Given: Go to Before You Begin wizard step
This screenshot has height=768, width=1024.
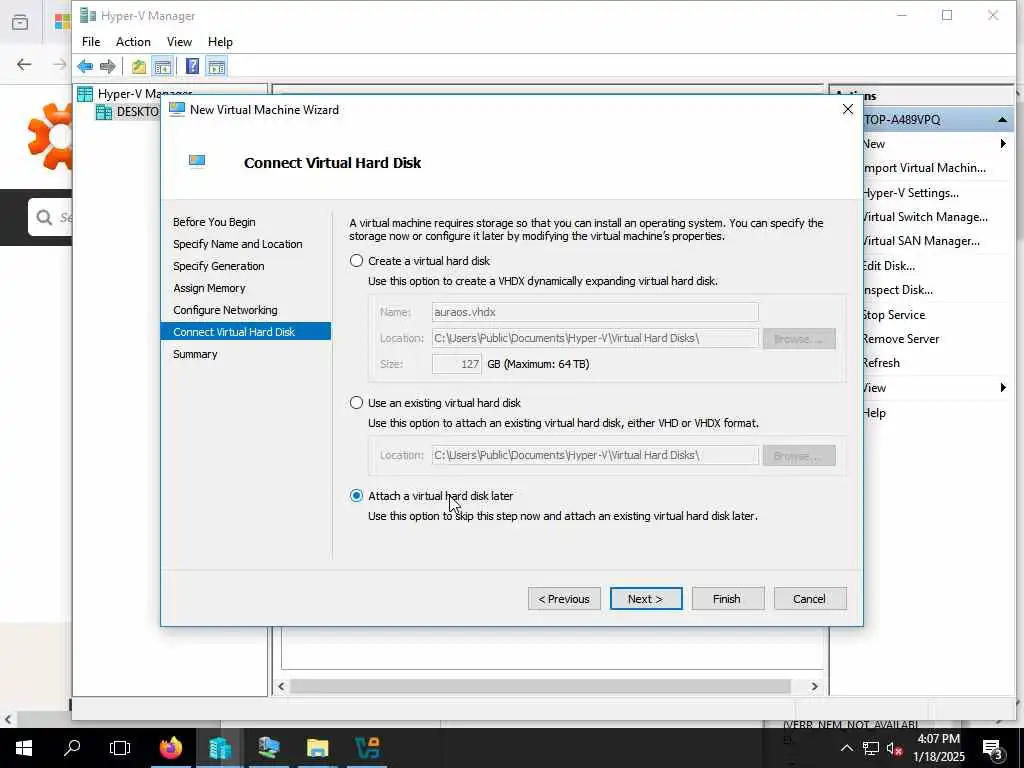Looking at the screenshot, I should pyautogui.click(x=214, y=222).
